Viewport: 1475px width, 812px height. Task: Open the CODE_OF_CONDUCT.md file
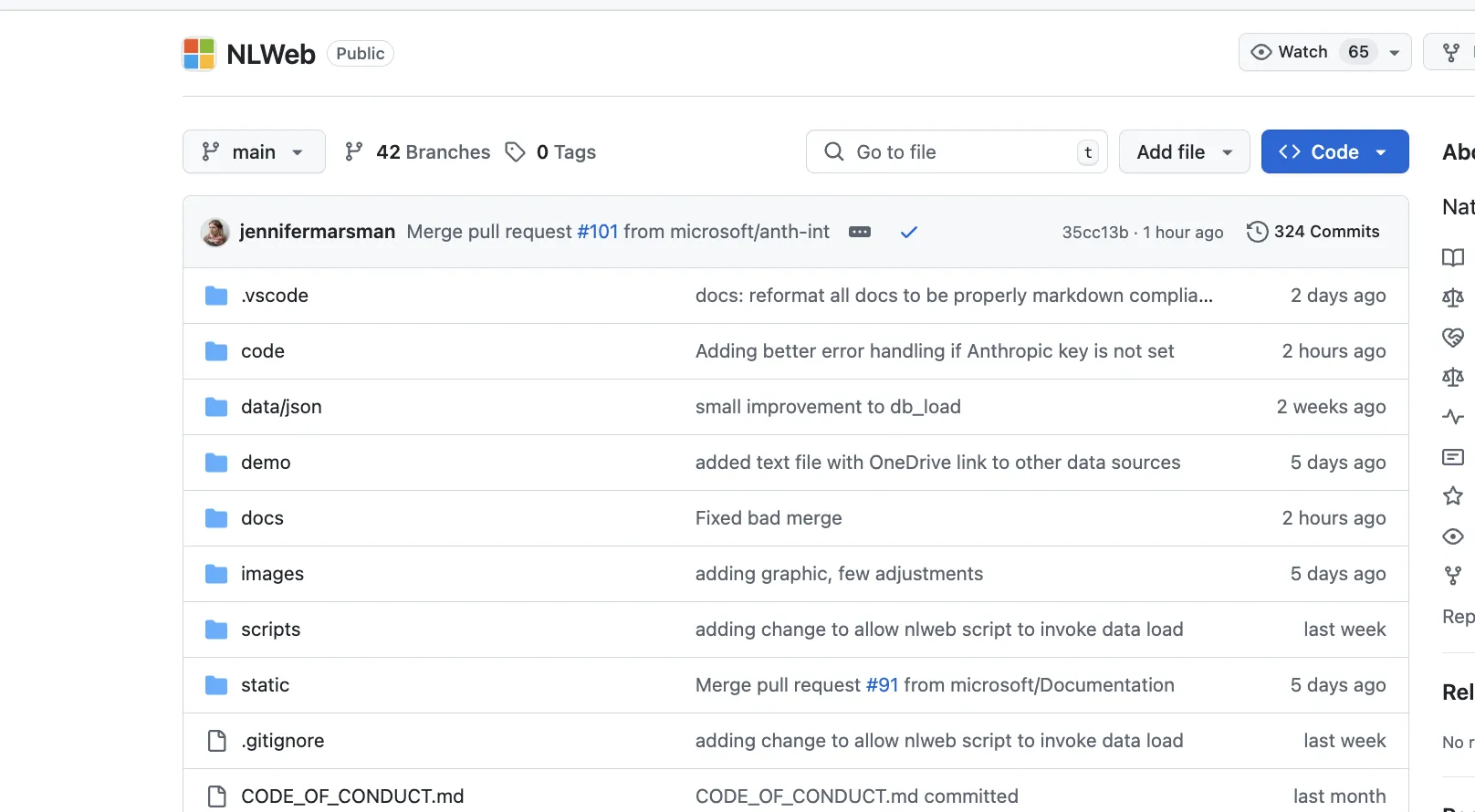tap(352, 796)
